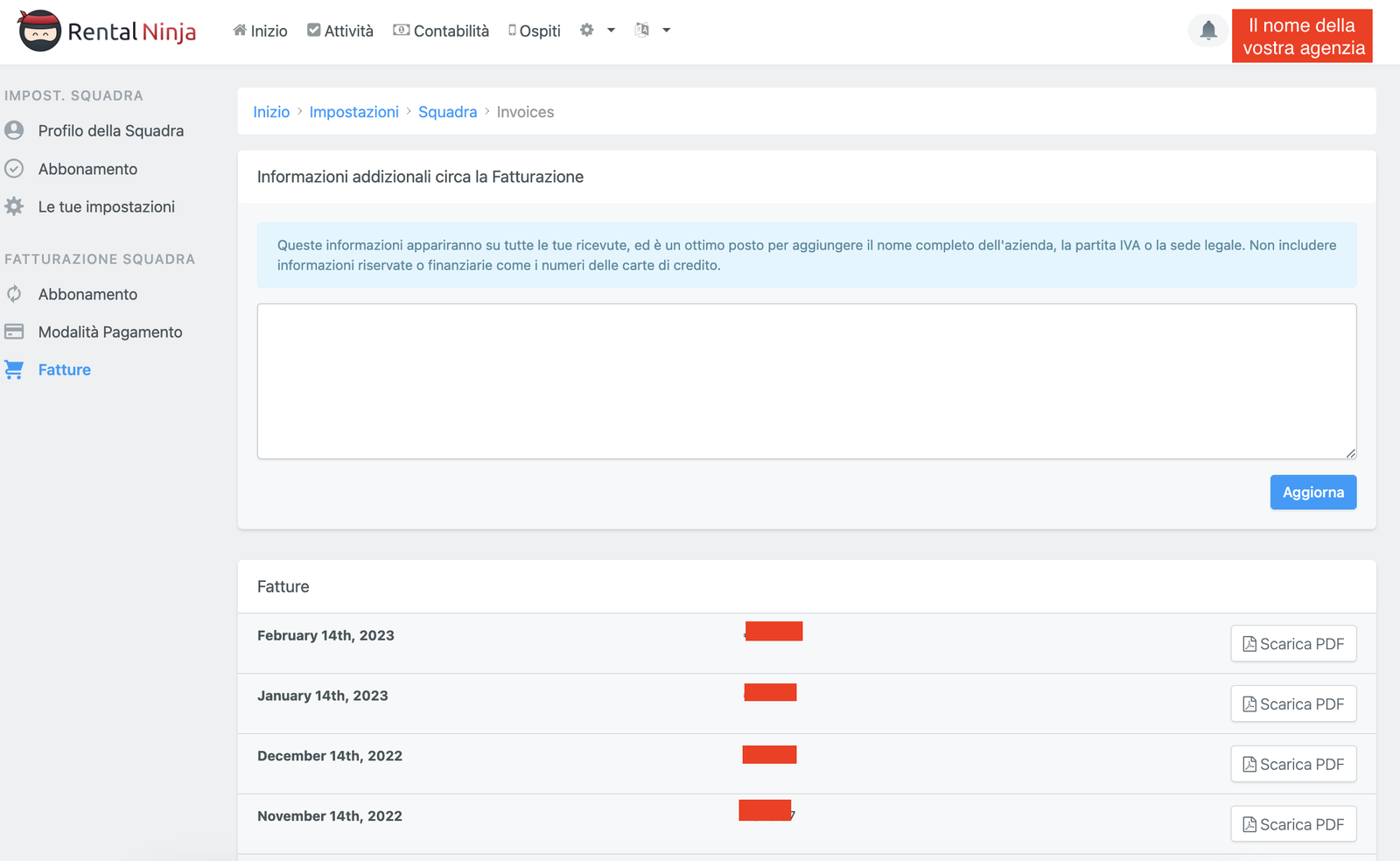Click the settings gear icon in navbar
Viewport: 1400px width, 861px height.
pos(586,31)
